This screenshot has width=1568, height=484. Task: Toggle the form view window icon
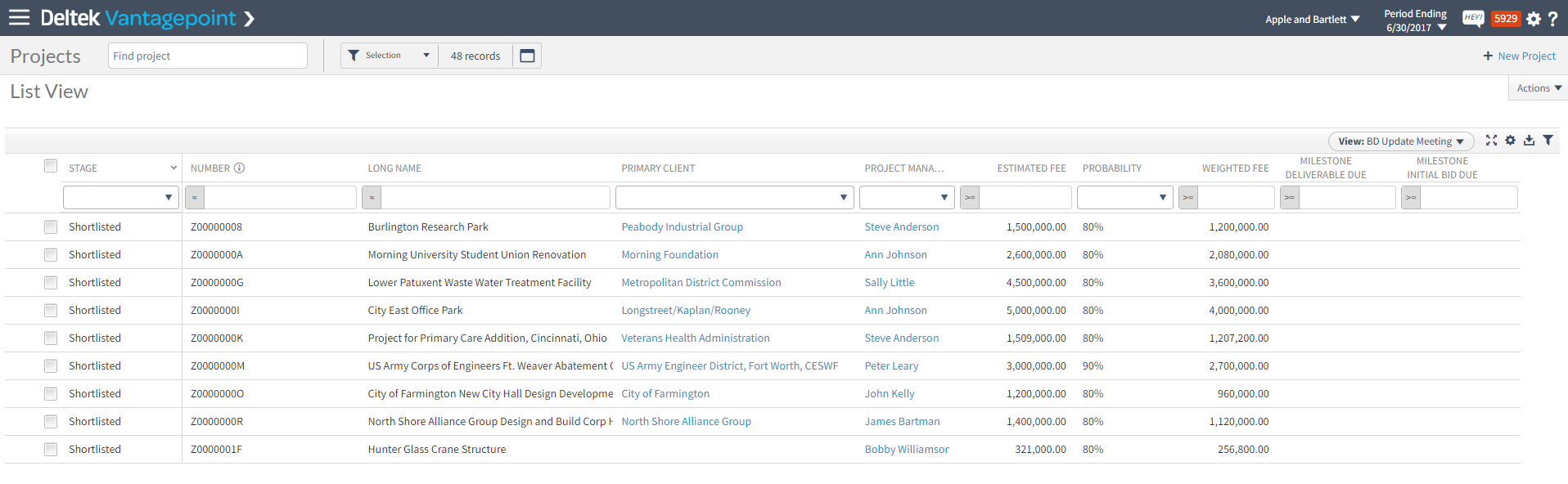(528, 56)
